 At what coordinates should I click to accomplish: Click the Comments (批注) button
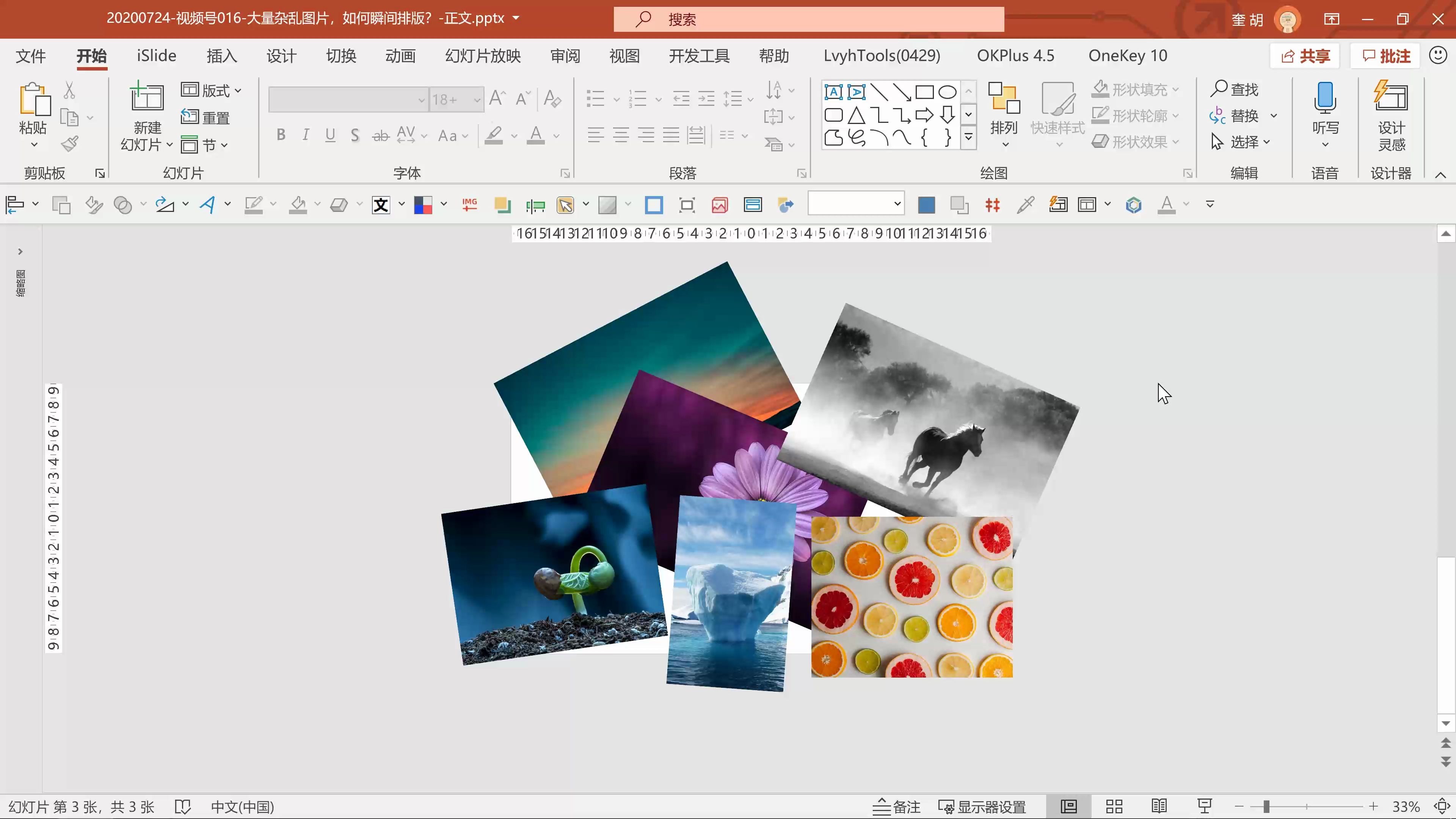pyautogui.click(x=1386, y=56)
